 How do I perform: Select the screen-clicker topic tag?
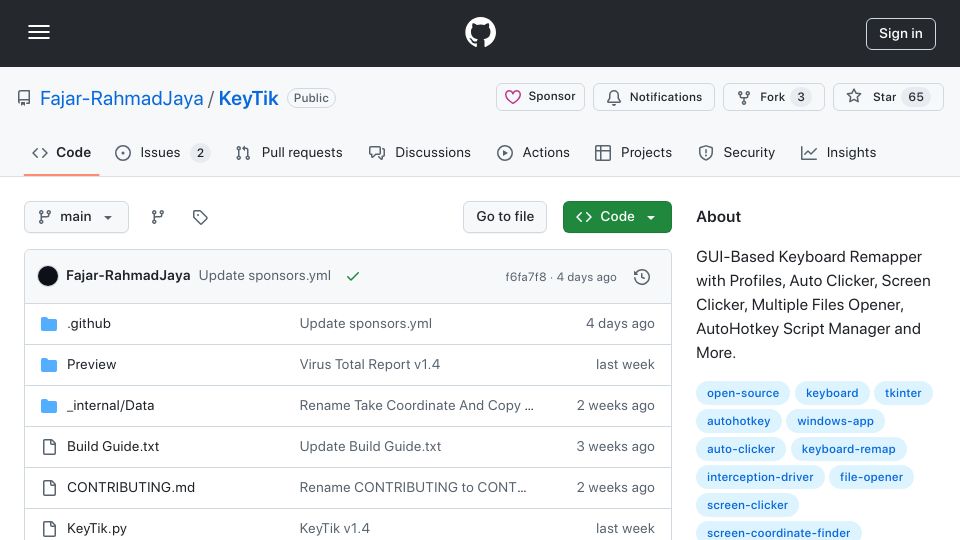coord(747,505)
